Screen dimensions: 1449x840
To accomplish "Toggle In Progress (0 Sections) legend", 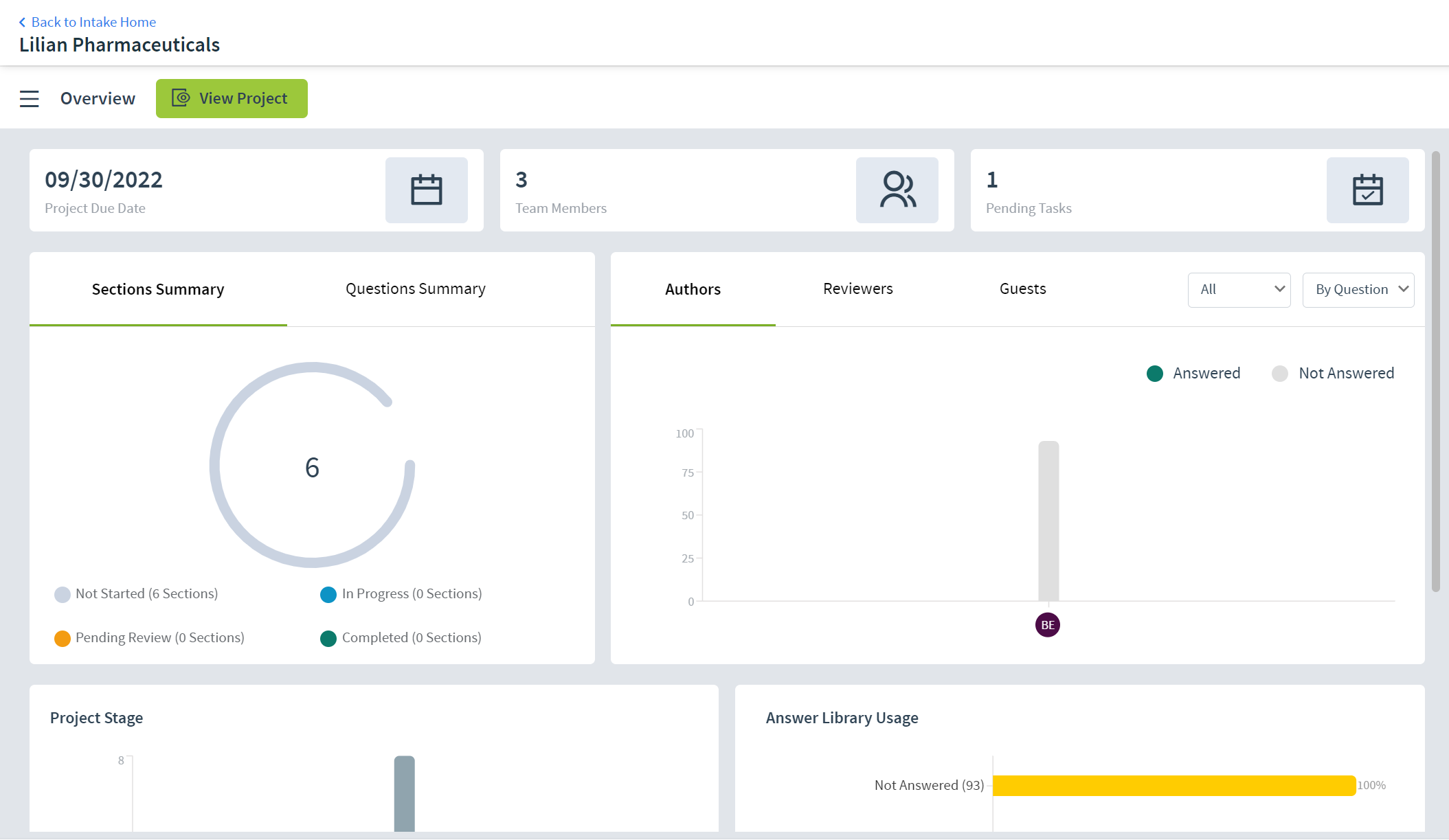I will 401,594.
